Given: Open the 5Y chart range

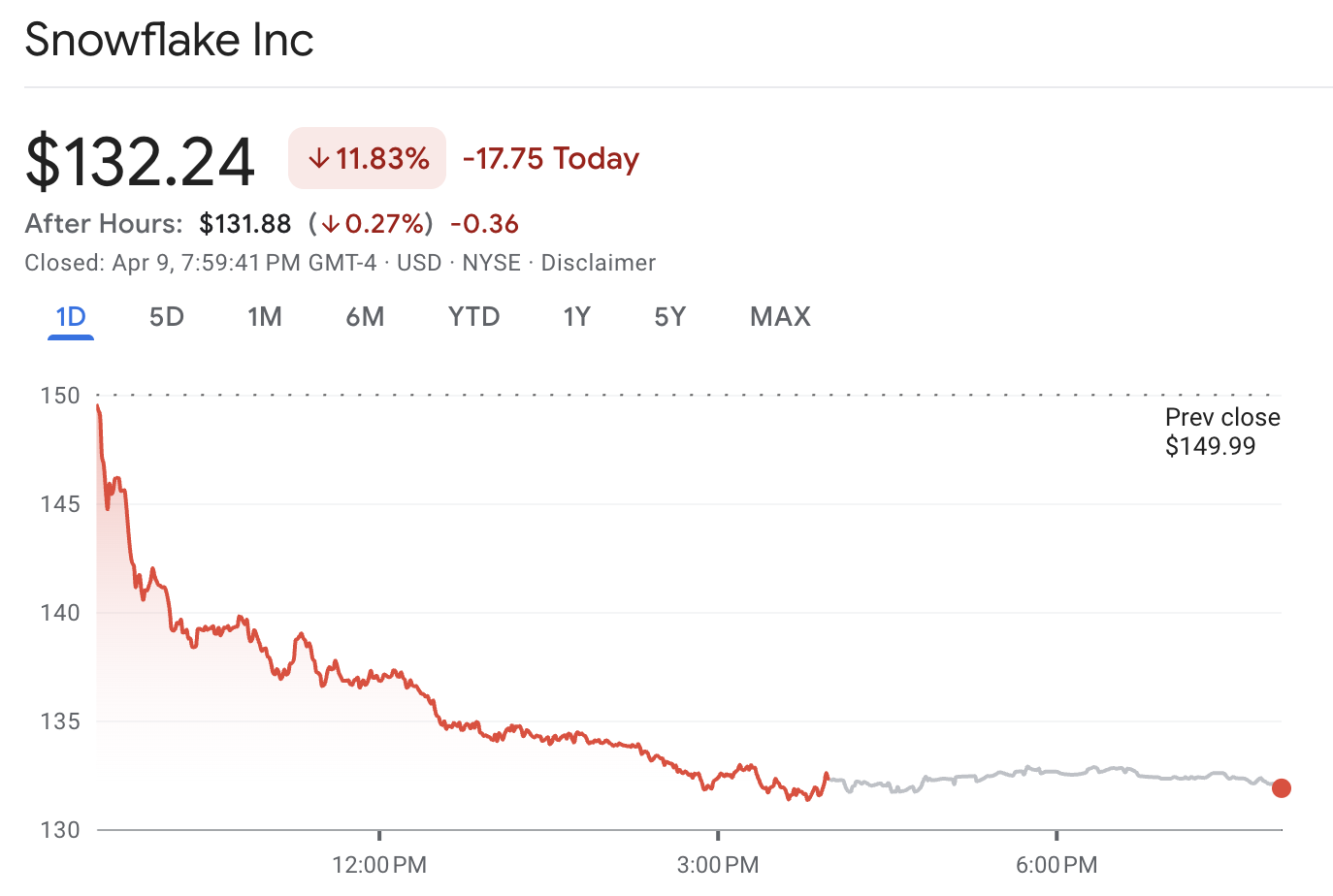Looking at the screenshot, I should coord(670,317).
